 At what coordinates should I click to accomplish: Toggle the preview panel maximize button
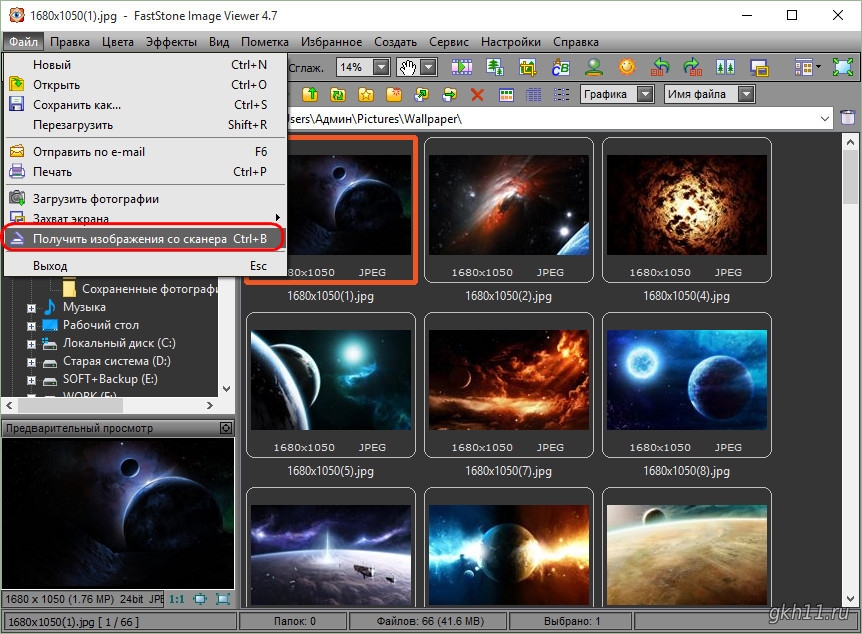click(225, 428)
